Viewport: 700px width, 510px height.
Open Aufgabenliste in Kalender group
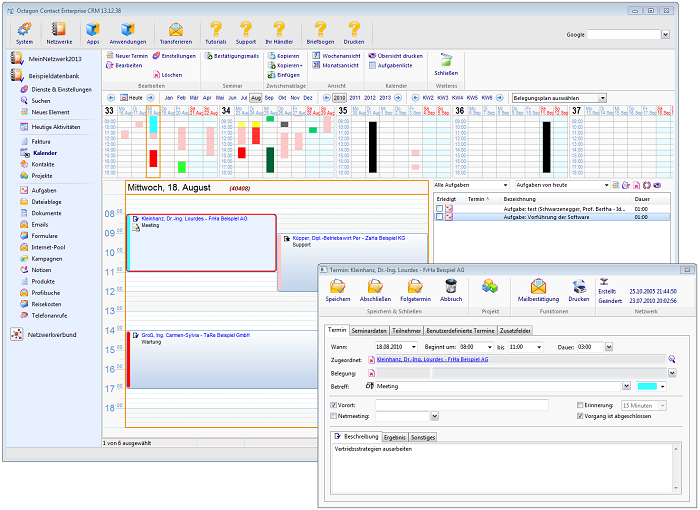click(x=390, y=65)
